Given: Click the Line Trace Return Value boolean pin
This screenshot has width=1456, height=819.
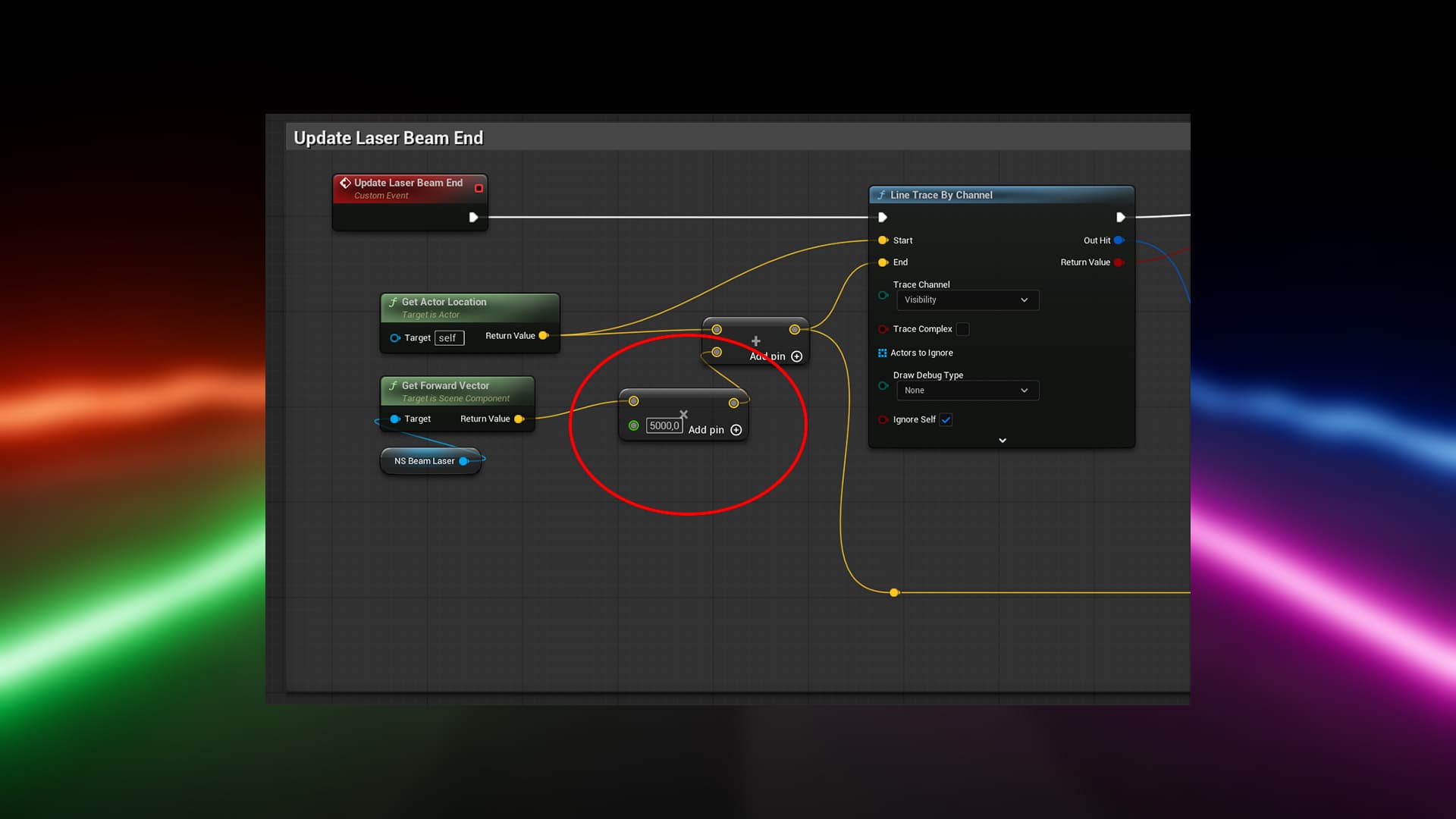Looking at the screenshot, I should (1119, 262).
